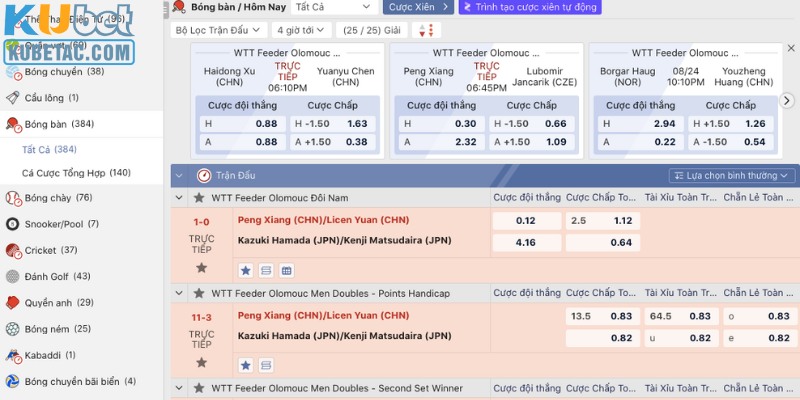Screen dimensions: 800x400
Task: Select under u 0.82 total odds
Action: (x=681, y=338)
